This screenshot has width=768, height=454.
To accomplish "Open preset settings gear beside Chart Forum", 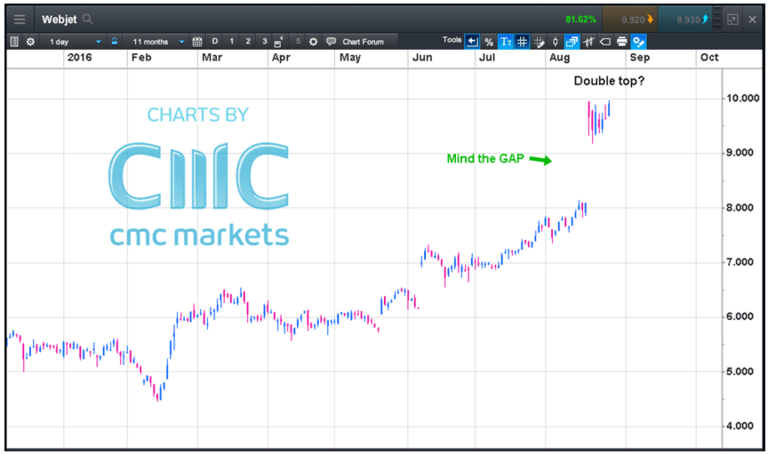I will coord(313,42).
